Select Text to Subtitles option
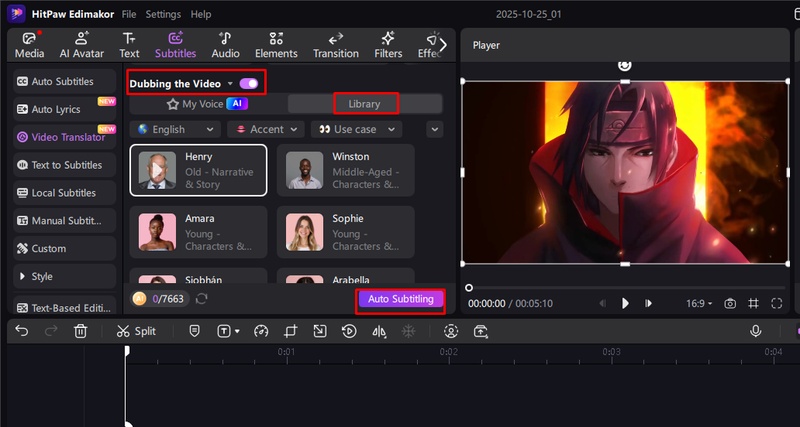Screen dimensions: 800x427 (65, 165)
